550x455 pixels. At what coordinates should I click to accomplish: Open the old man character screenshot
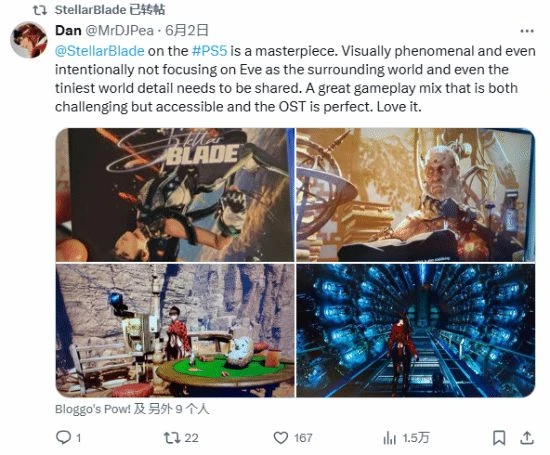(416, 195)
